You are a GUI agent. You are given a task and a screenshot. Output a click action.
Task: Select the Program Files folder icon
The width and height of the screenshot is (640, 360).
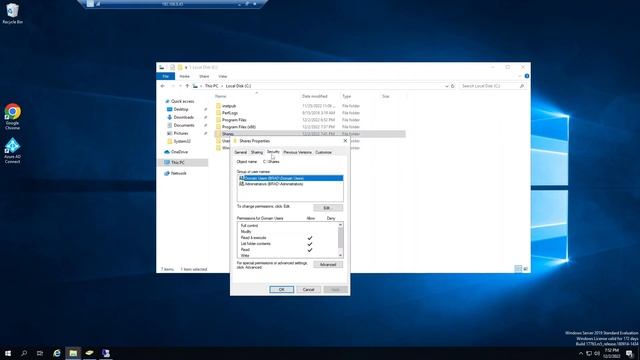218,120
